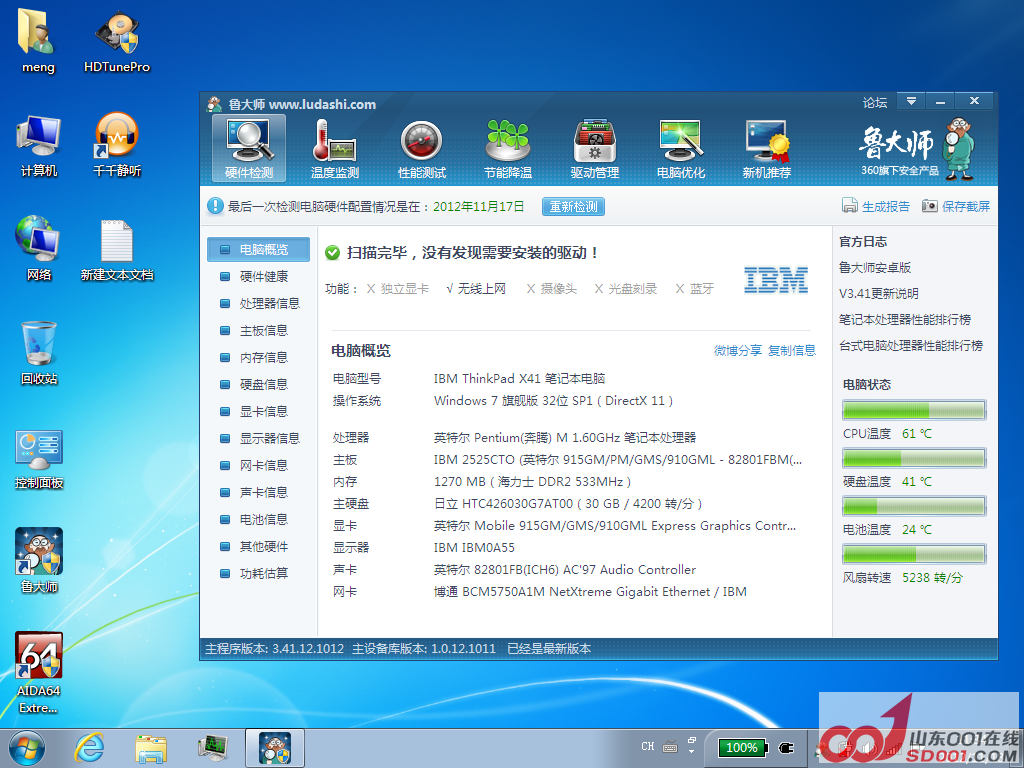Click the IBM ThinkPad X41 model text
The image size is (1024, 768).
pyautogui.click(x=519, y=379)
